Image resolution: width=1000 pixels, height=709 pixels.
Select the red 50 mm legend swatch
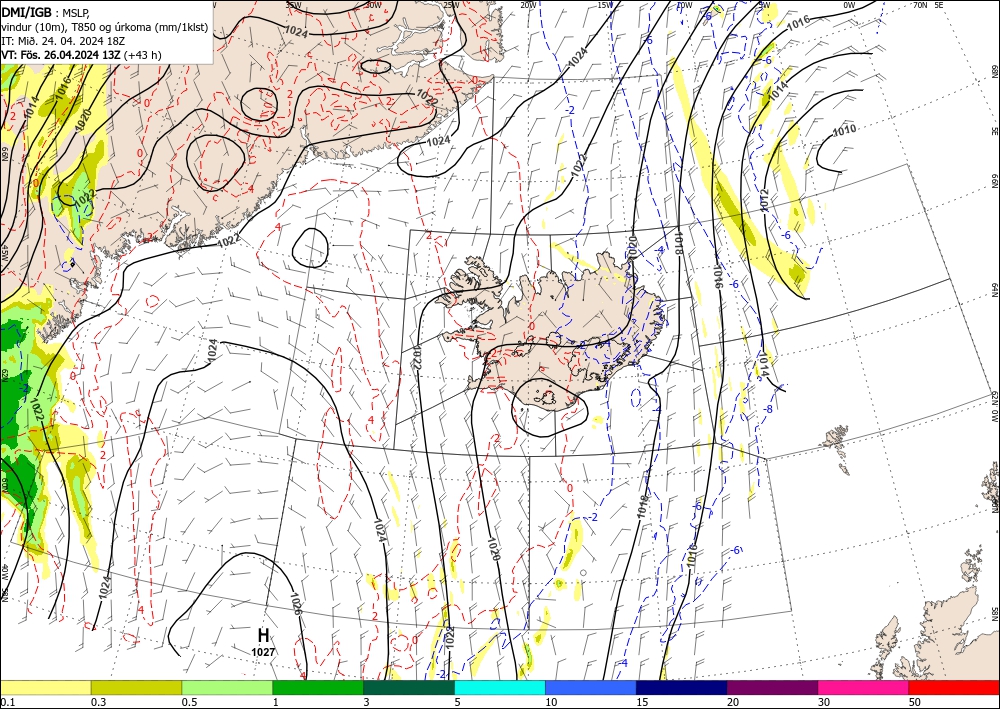[x=954, y=687]
